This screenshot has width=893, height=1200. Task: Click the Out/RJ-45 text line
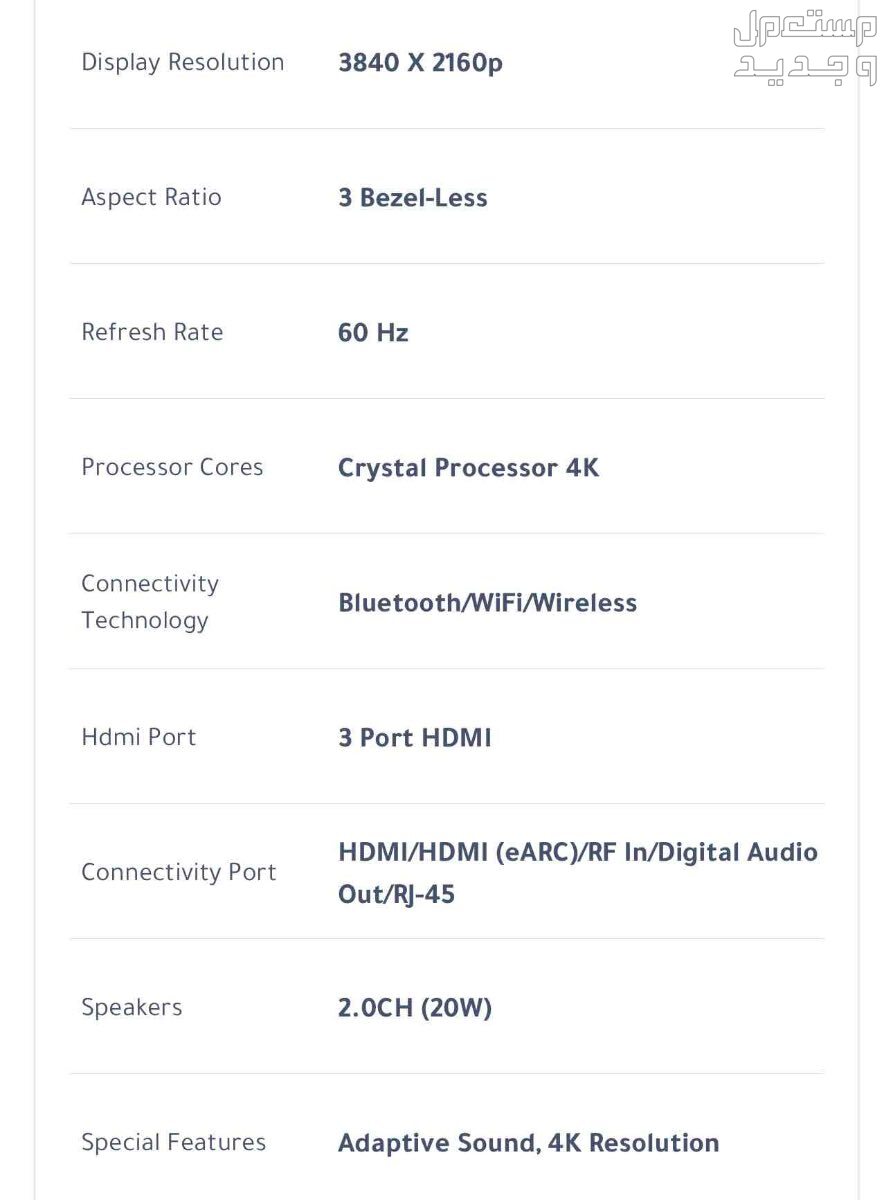tap(396, 894)
